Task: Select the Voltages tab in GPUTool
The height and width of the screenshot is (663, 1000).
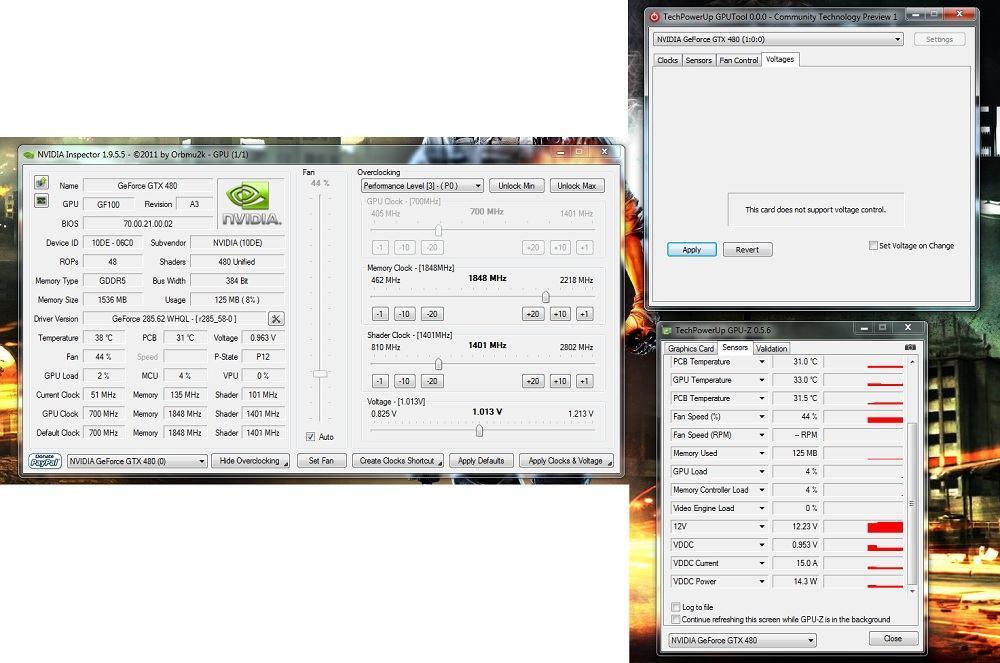Action: [780, 59]
